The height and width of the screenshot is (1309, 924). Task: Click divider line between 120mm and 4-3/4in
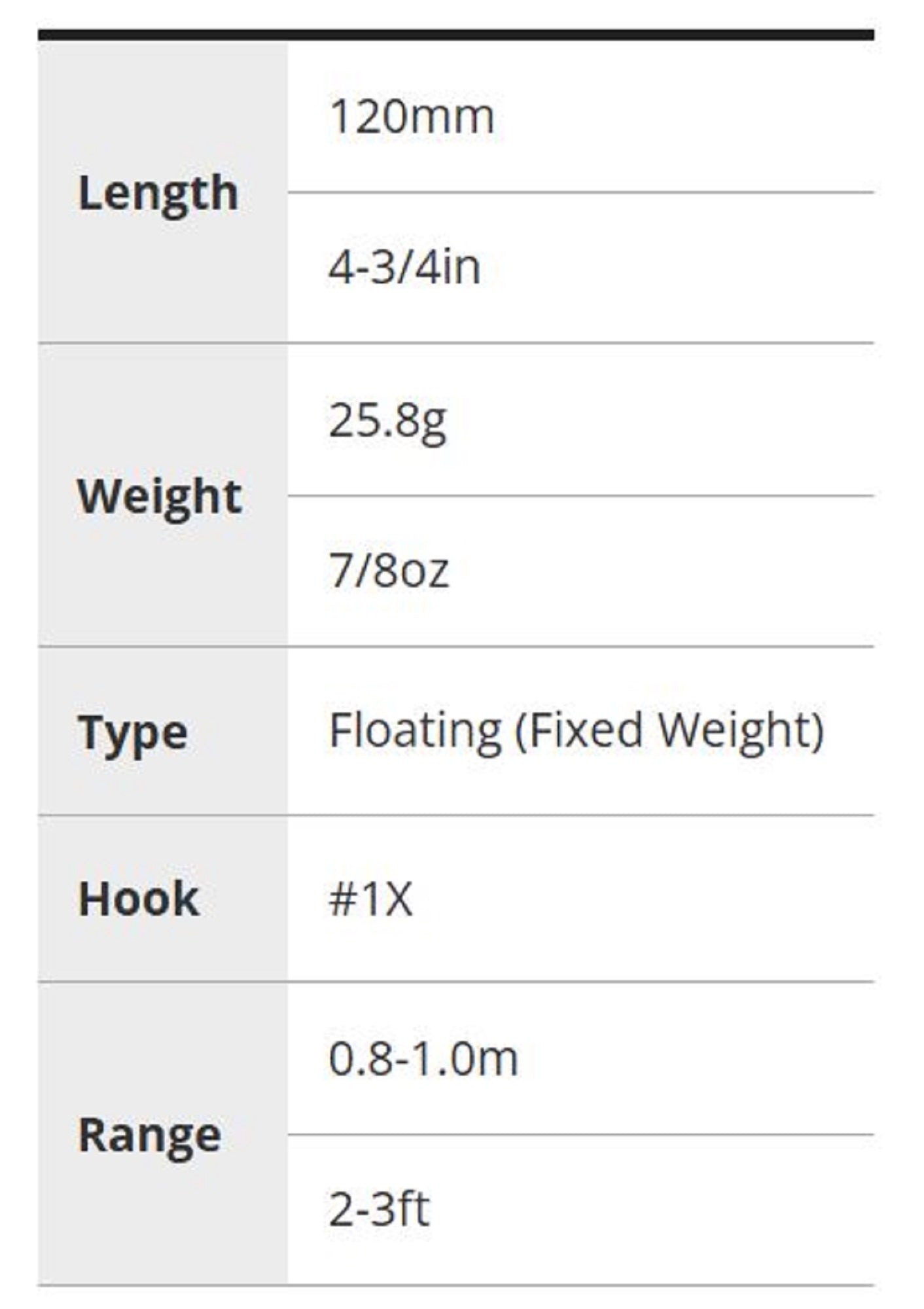pos(580,192)
